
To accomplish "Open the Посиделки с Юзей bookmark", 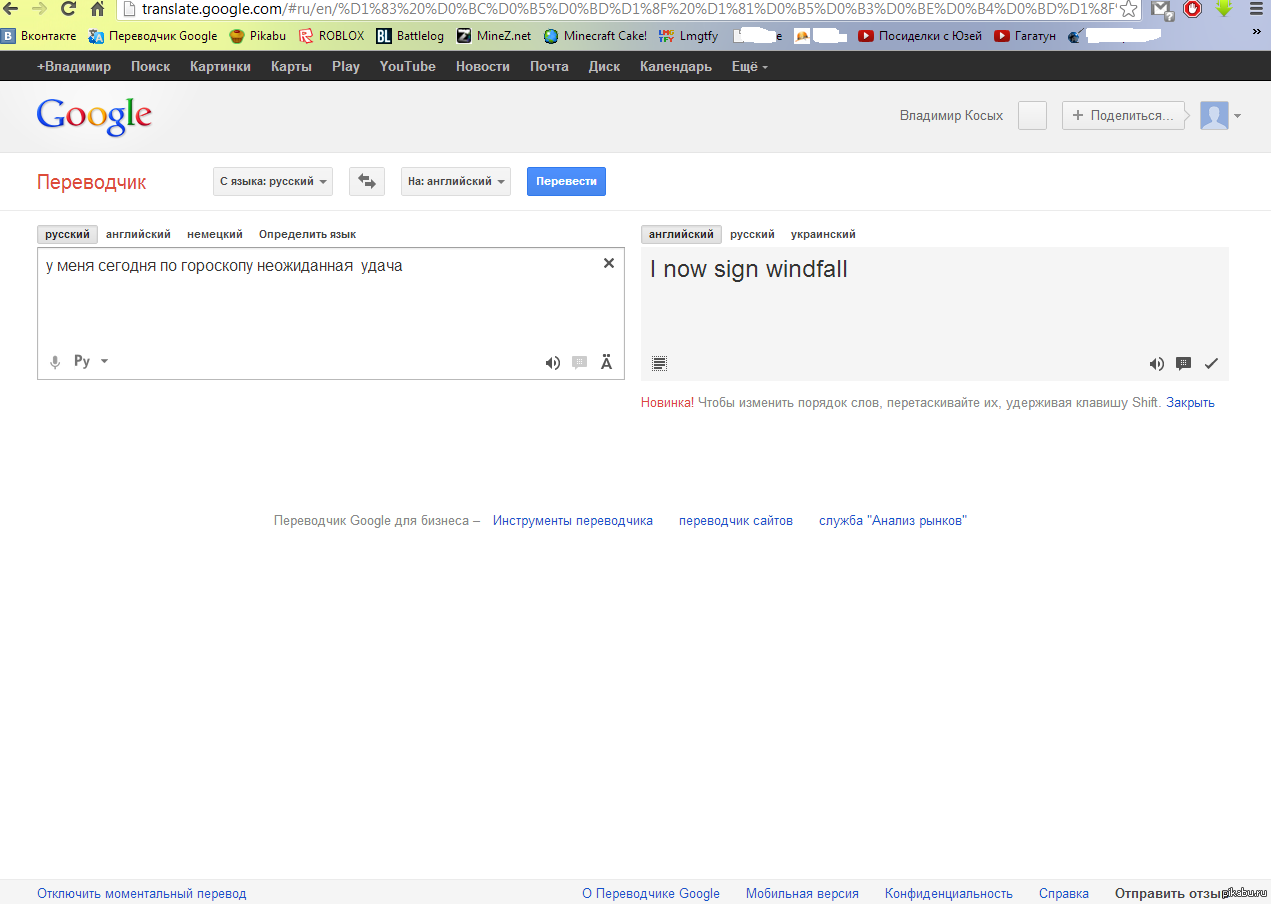I will tap(921, 36).
